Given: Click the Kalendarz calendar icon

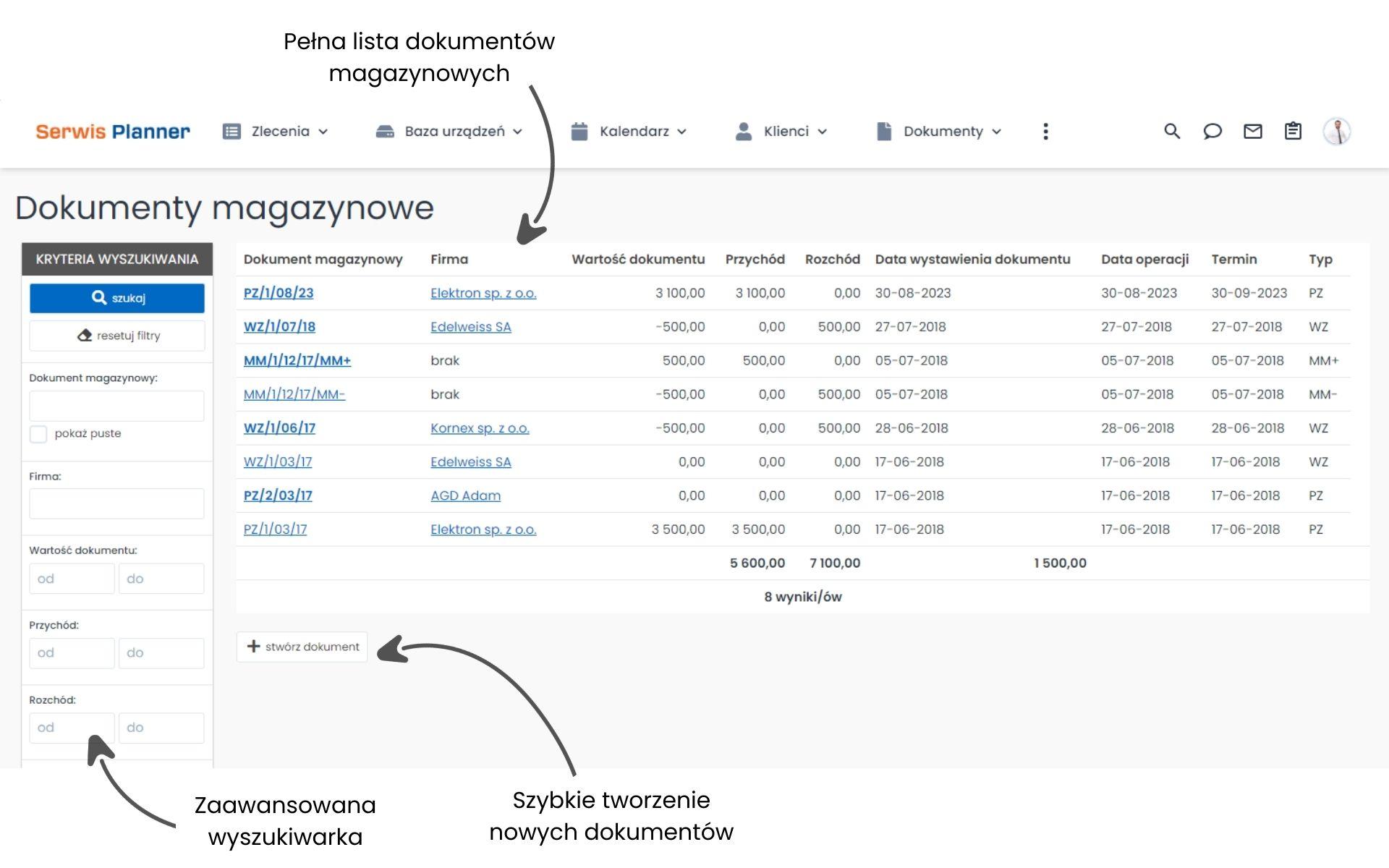Looking at the screenshot, I should tap(579, 131).
